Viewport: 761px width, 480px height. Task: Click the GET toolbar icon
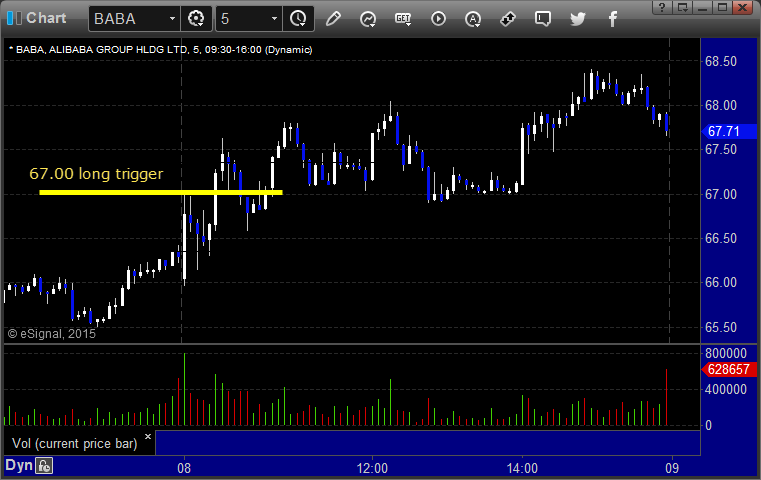click(x=403, y=19)
